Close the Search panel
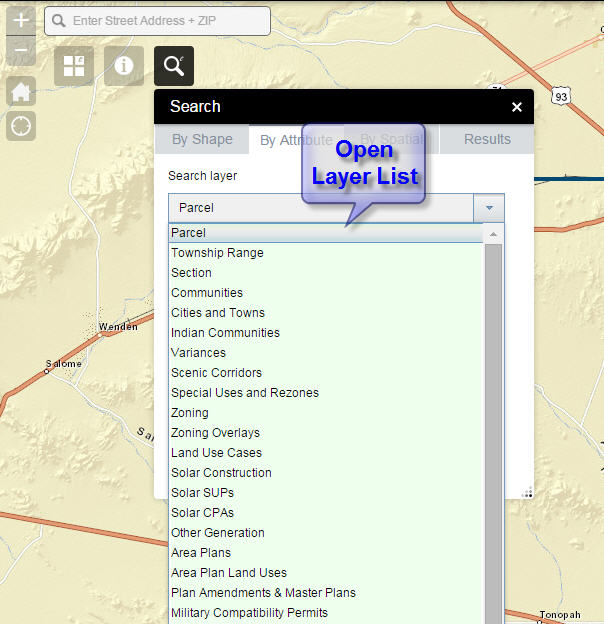The width and height of the screenshot is (604, 624). pyautogui.click(x=516, y=107)
